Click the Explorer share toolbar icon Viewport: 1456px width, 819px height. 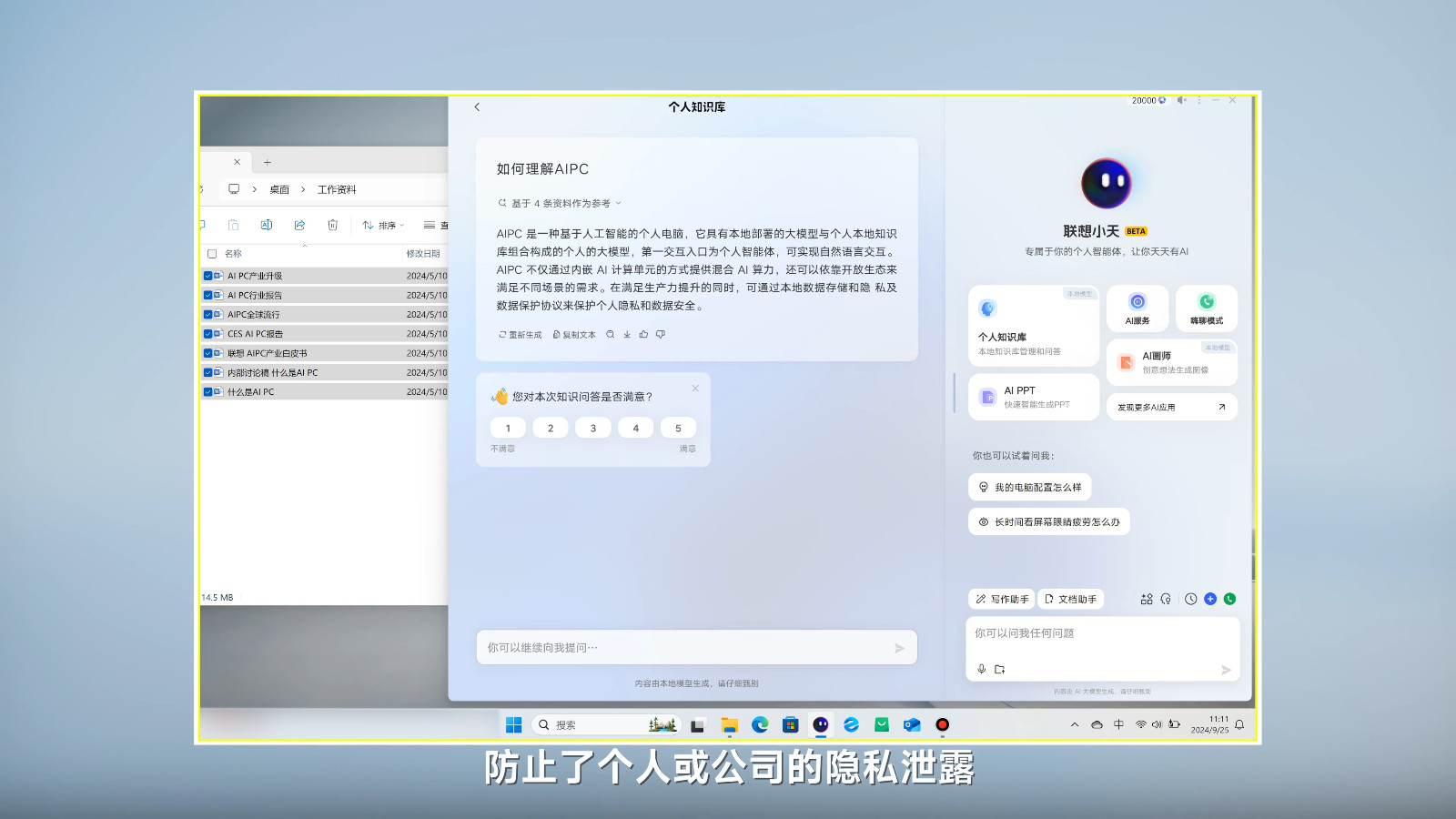299,225
